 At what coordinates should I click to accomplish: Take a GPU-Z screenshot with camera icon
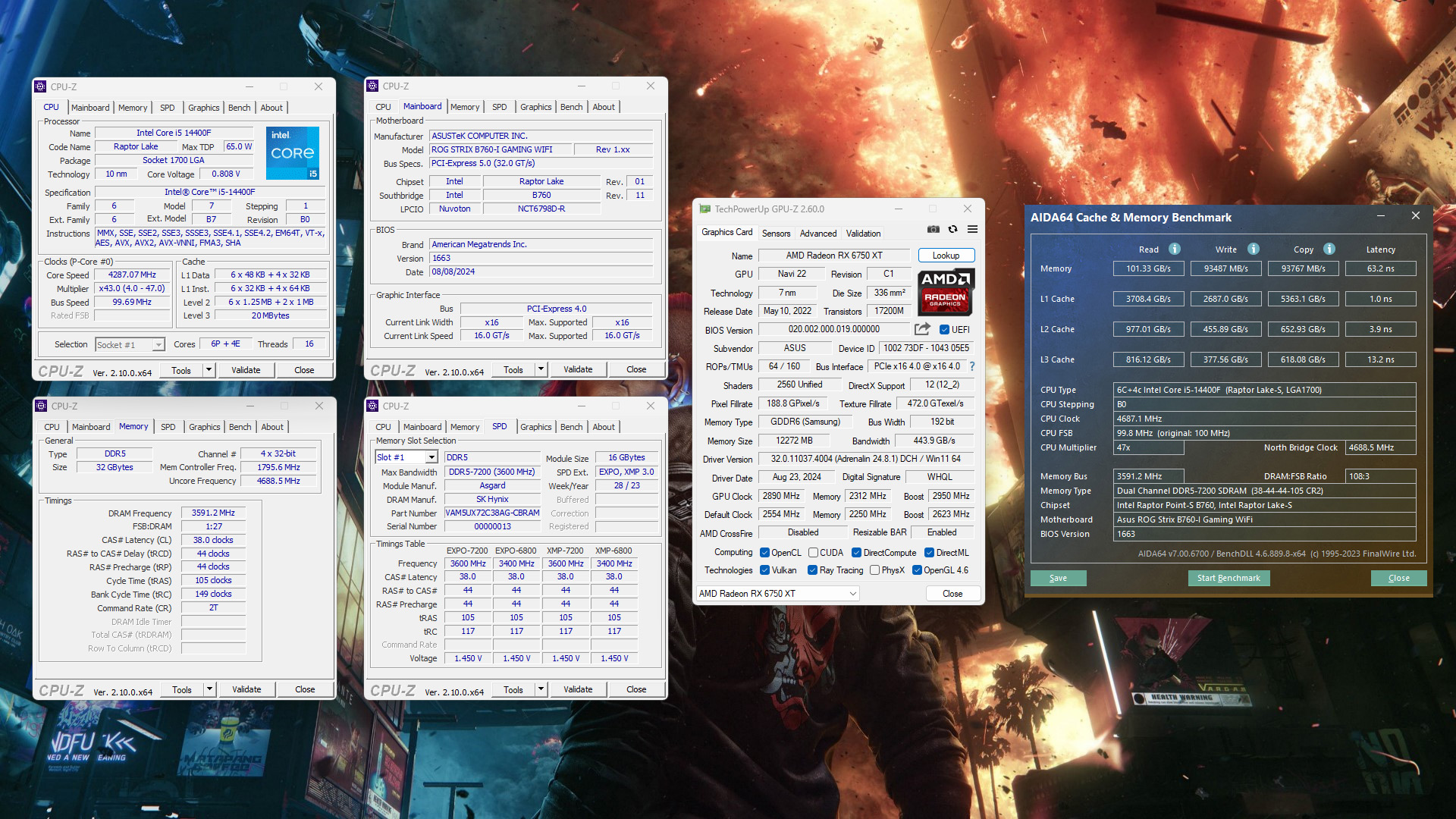tap(934, 230)
